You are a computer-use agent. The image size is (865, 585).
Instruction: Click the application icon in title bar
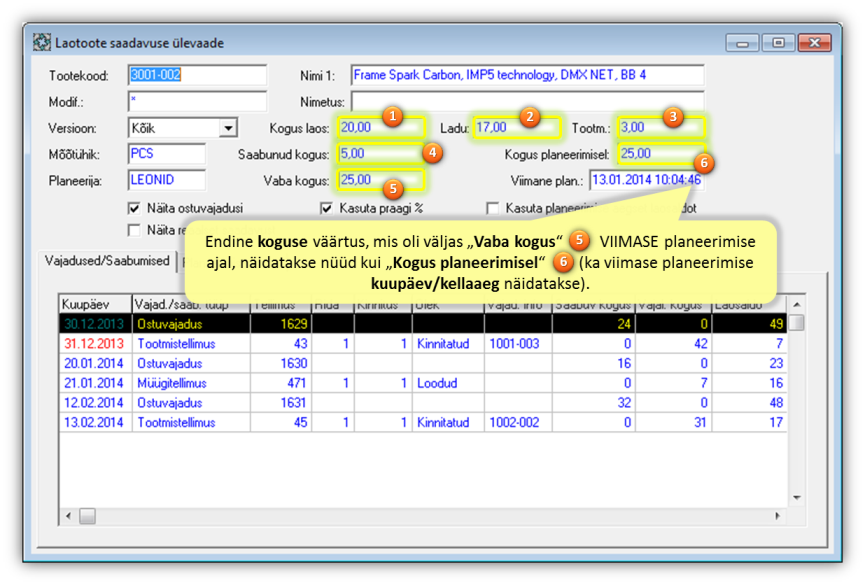pyautogui.click(x=42, y=42)
